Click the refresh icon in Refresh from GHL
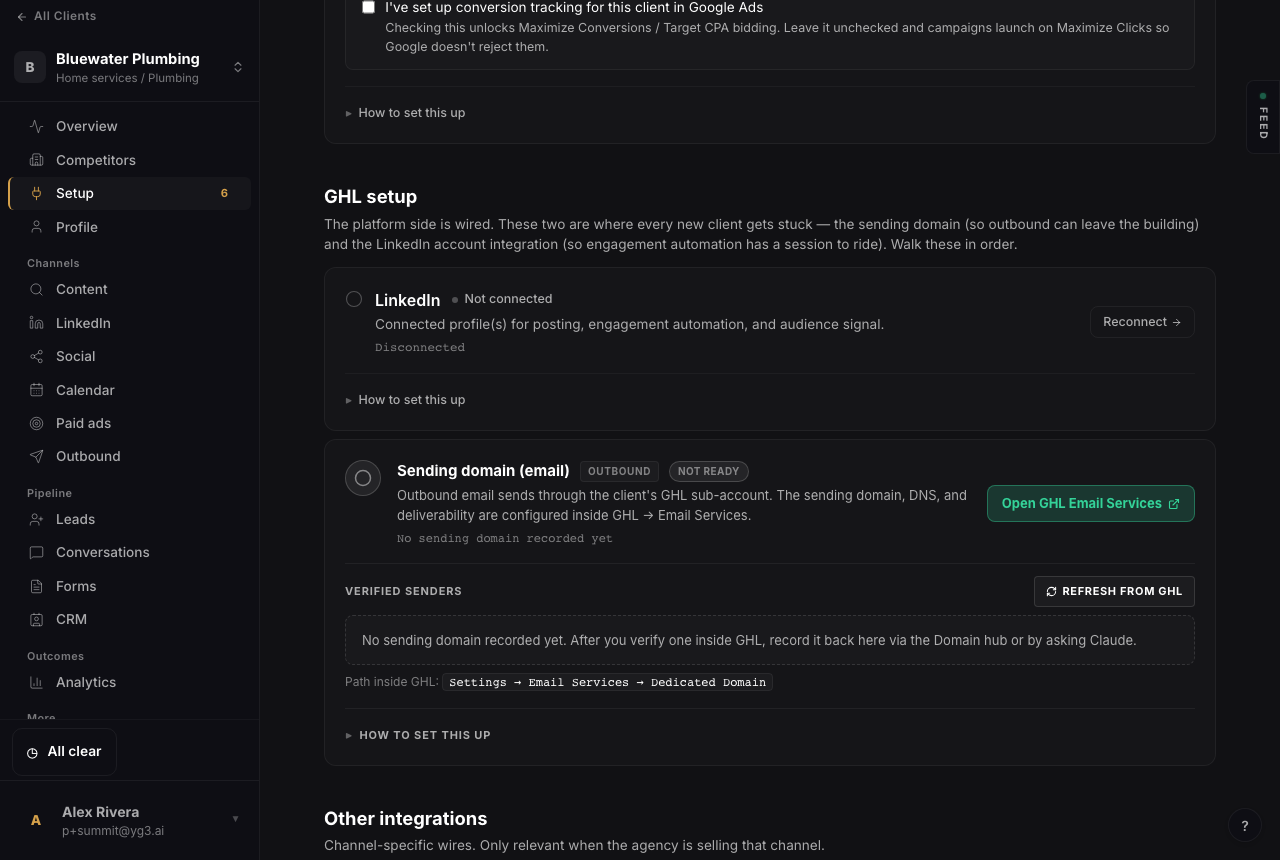 click(1051, 592)
